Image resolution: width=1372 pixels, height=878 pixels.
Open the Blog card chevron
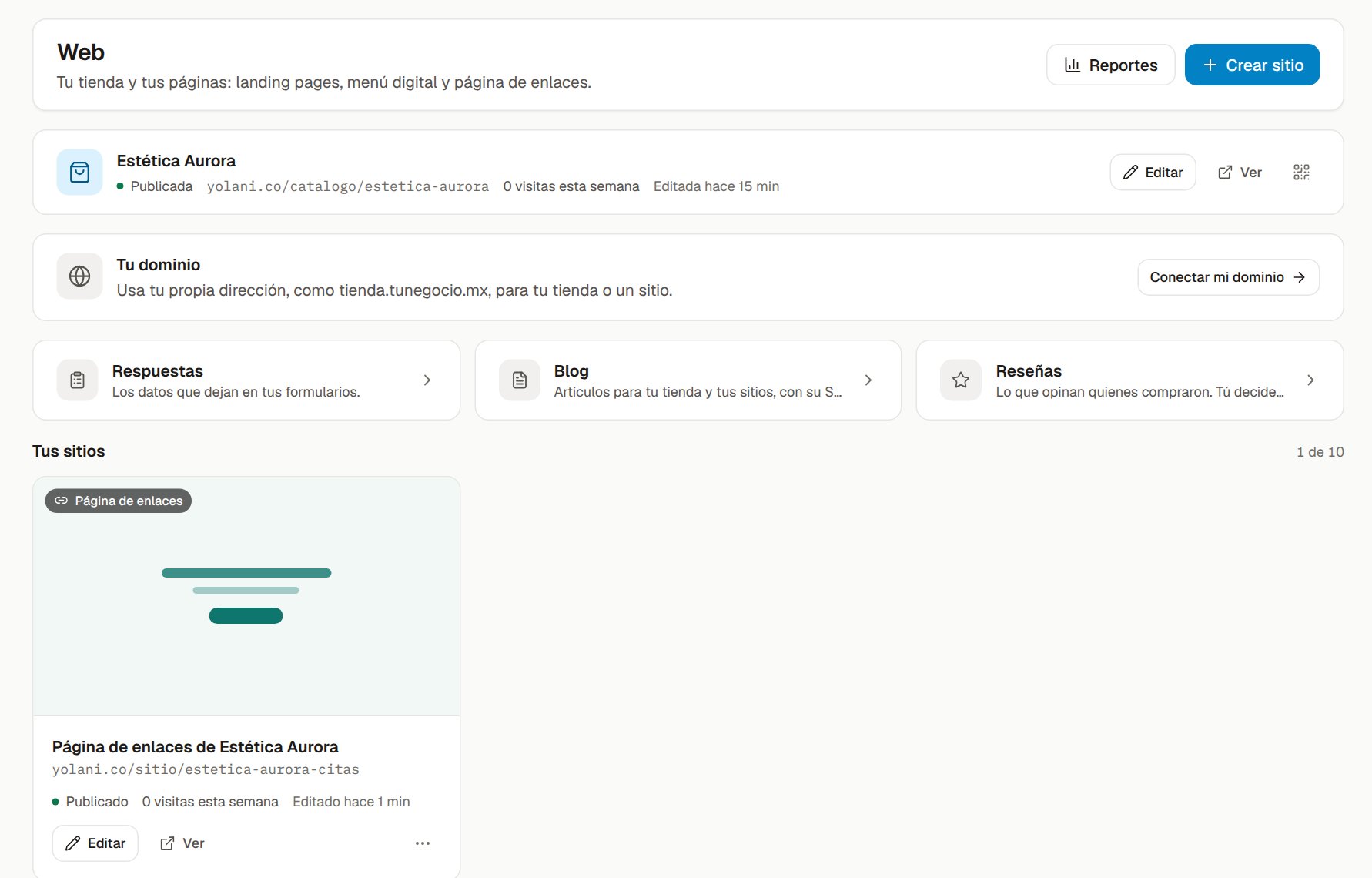click(x=868, y=380)
